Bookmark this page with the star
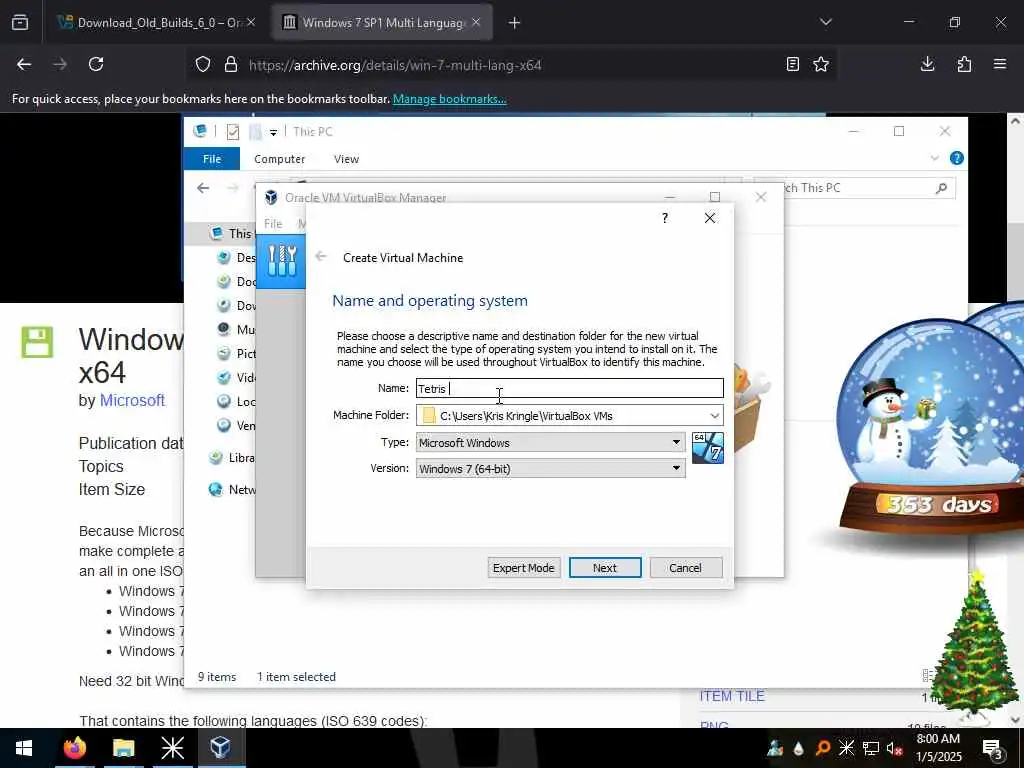 (821, 65)
